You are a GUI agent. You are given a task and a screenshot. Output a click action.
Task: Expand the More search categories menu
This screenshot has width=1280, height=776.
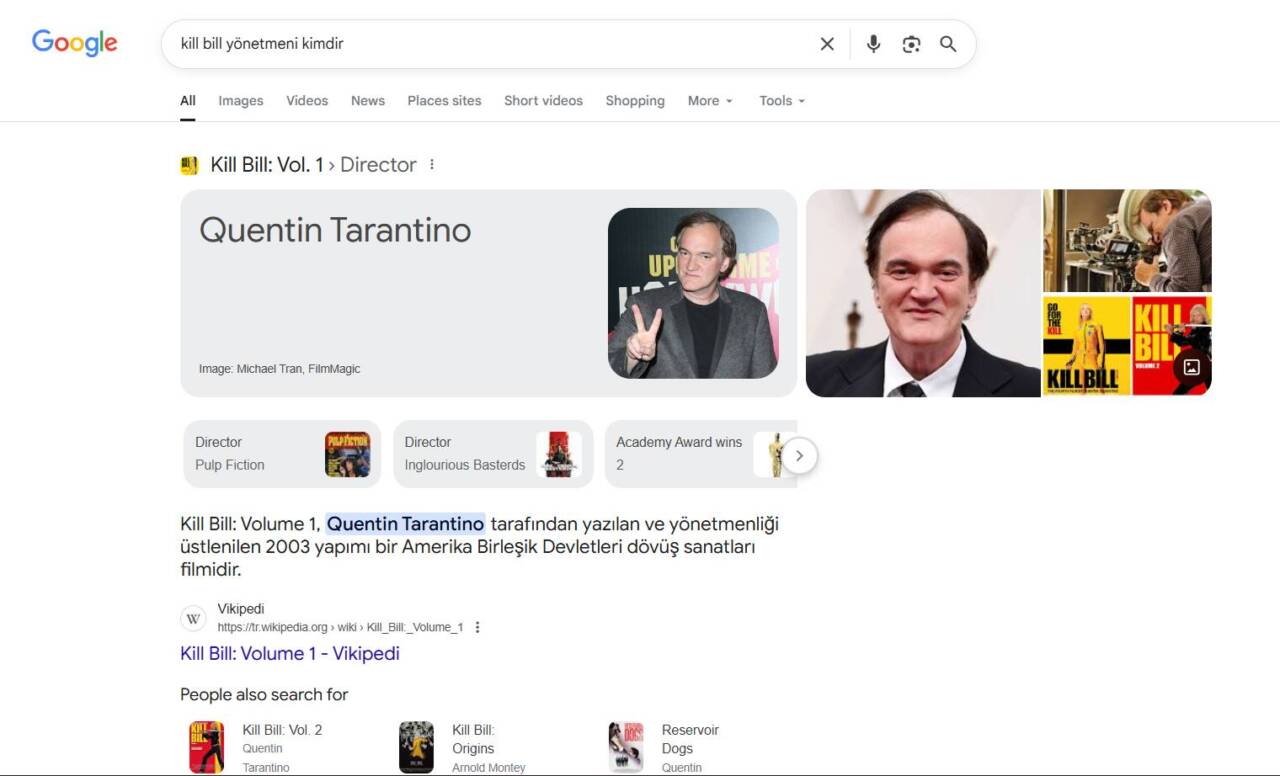[x=709, y=100]
